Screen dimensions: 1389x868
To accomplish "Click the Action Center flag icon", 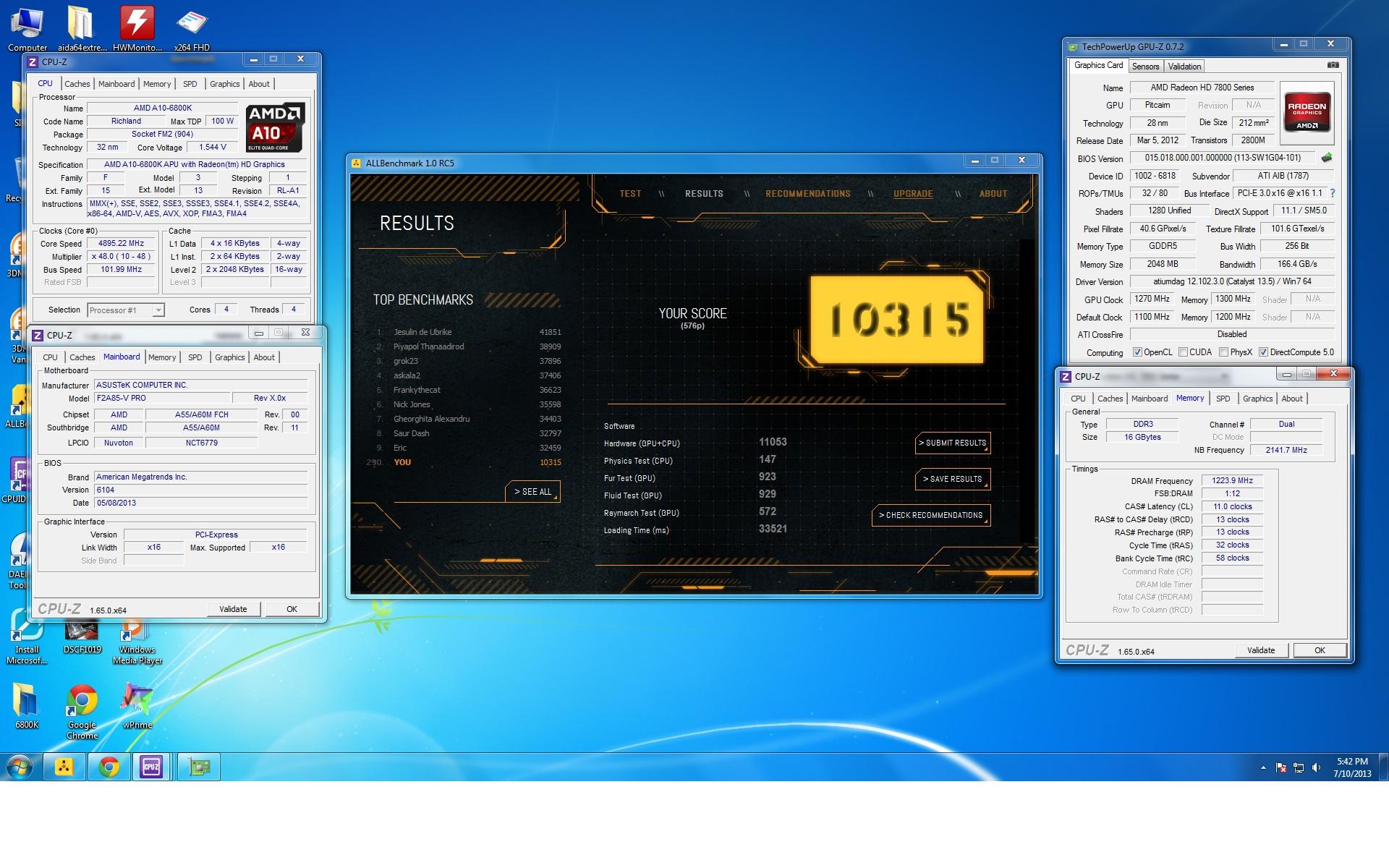I will pos(1280,767).
